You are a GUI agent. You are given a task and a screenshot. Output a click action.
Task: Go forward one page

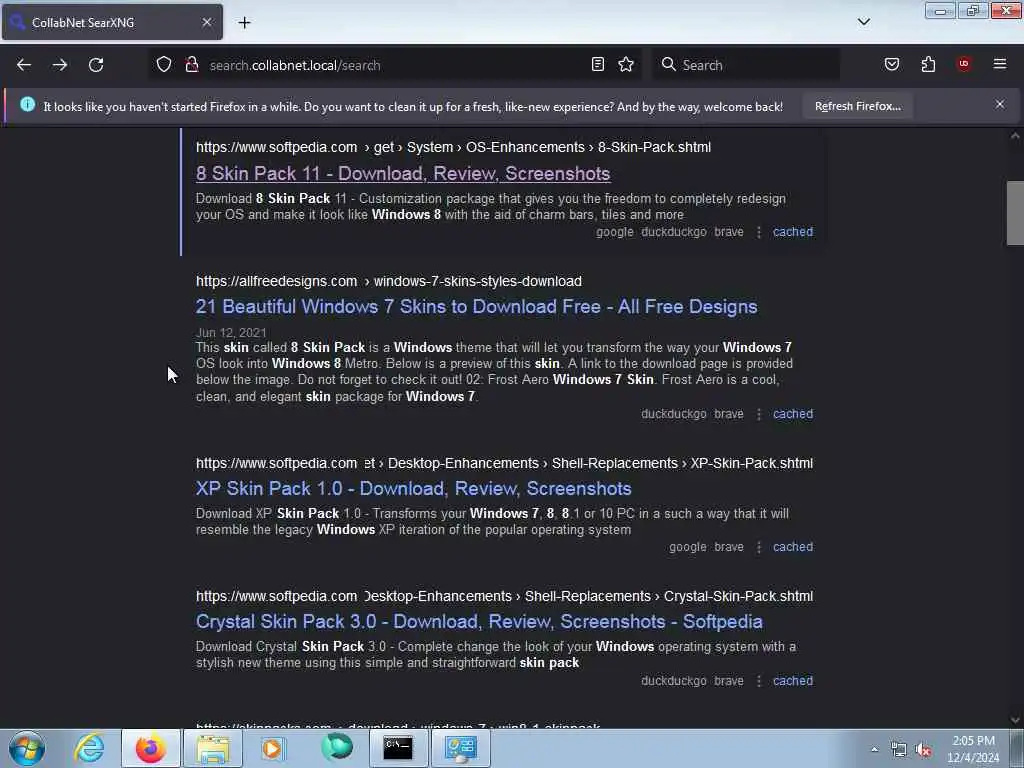coord(60,65)
